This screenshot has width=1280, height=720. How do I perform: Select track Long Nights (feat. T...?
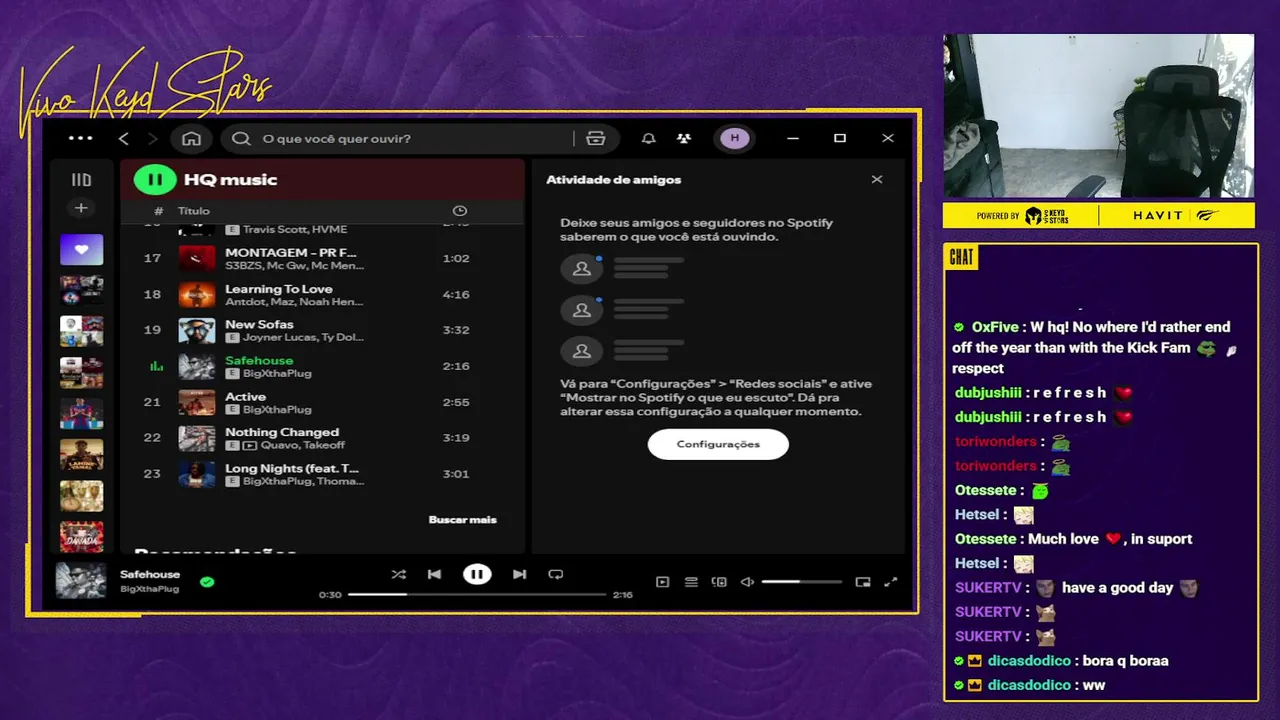tap(322, 474)
